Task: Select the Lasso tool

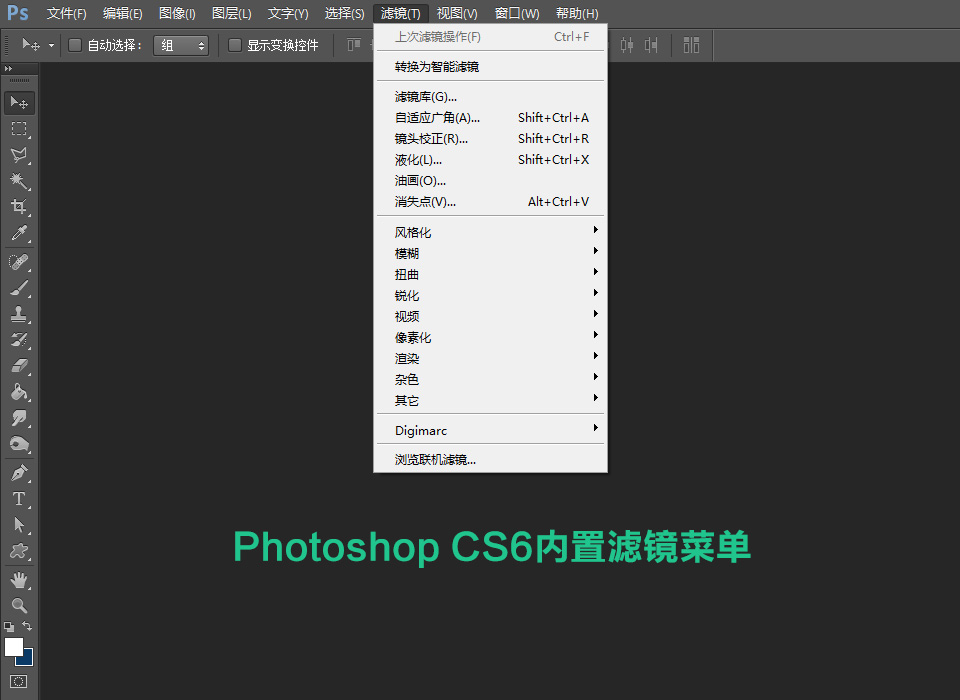Action: pyautogui.click(x=21, y=155)
